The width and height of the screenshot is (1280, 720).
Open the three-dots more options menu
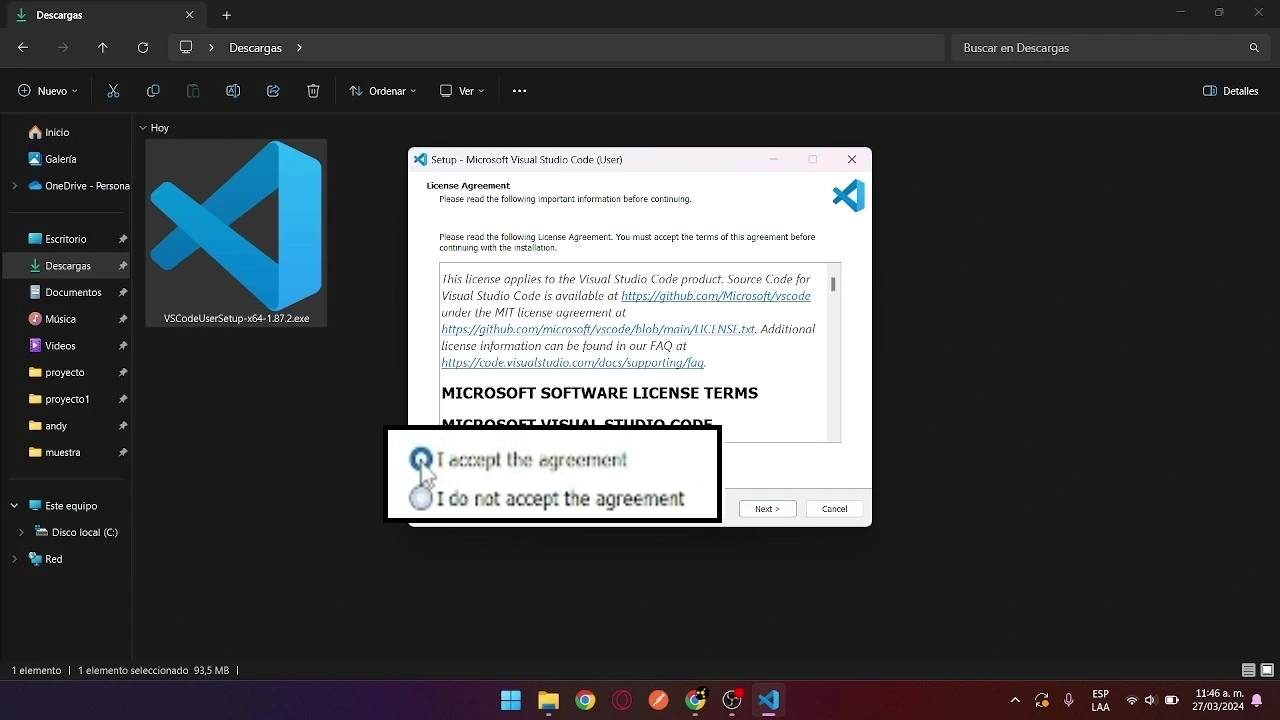519,91
